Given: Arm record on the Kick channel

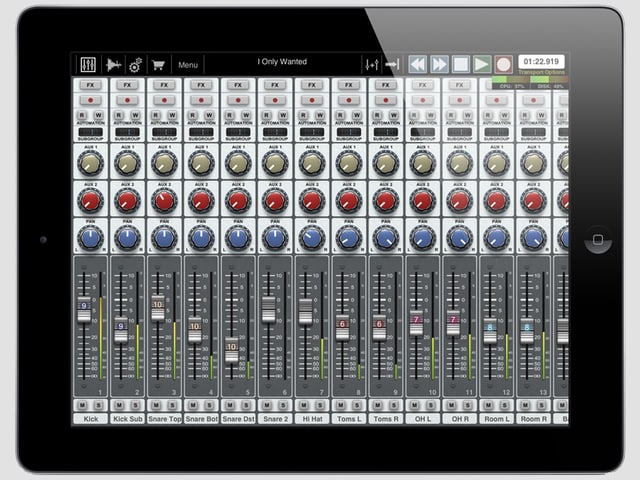Looking at the screenshot, I should coord(90,100).
